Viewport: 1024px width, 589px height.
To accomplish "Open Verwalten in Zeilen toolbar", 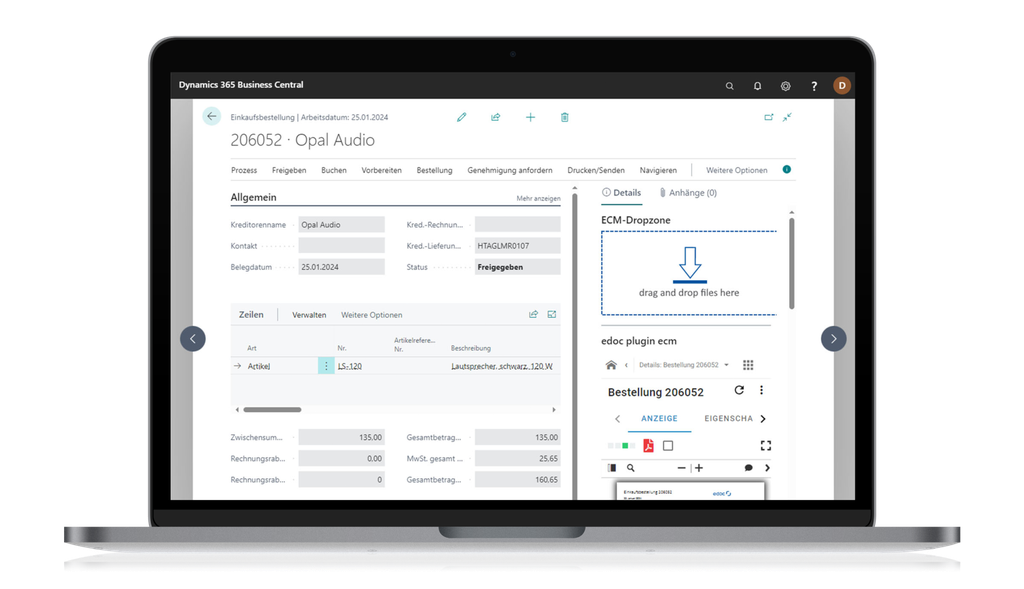I will pyautogui.click(x=309, y=315).
